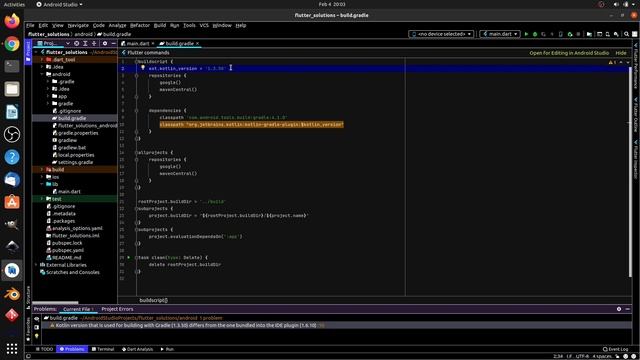Collapse the android folder

click(42, 74)
